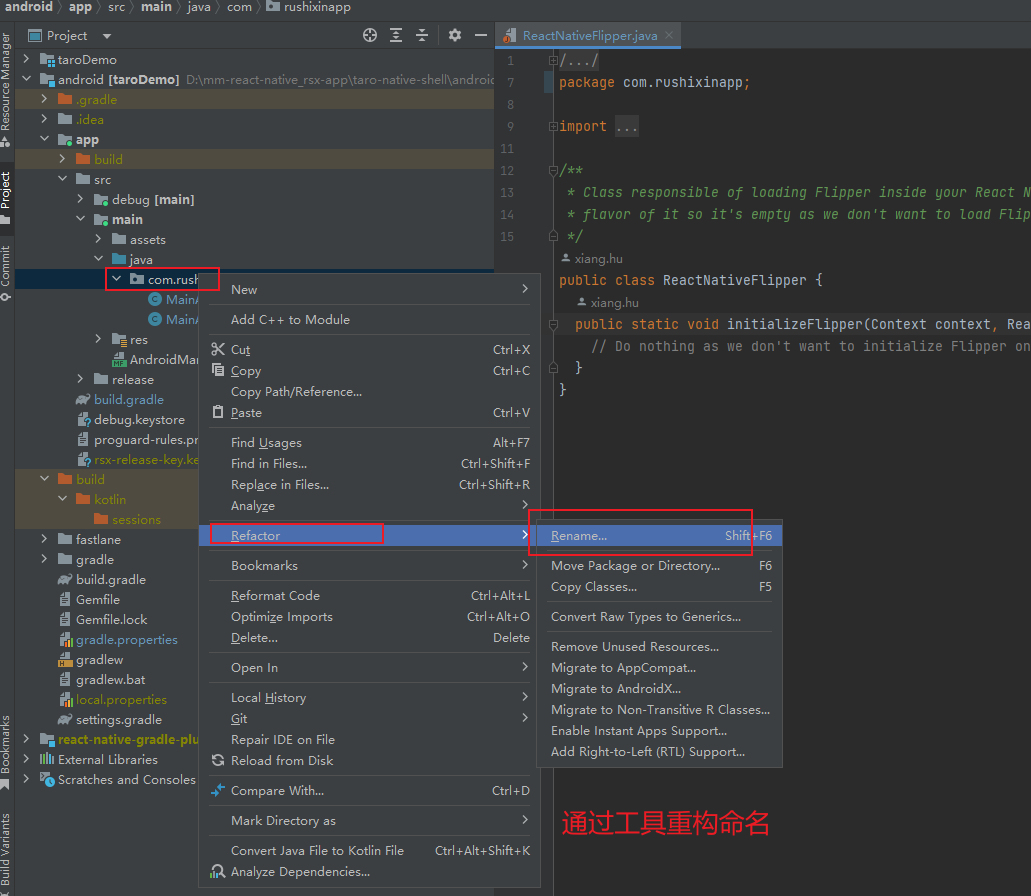The width and height of the screenshot is (1031, 896).
Task: Select Find Usages menu entry
Action: [370, 442]
